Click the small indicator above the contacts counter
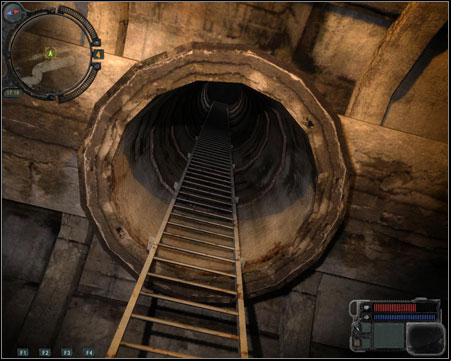 [x=97, y=43]
